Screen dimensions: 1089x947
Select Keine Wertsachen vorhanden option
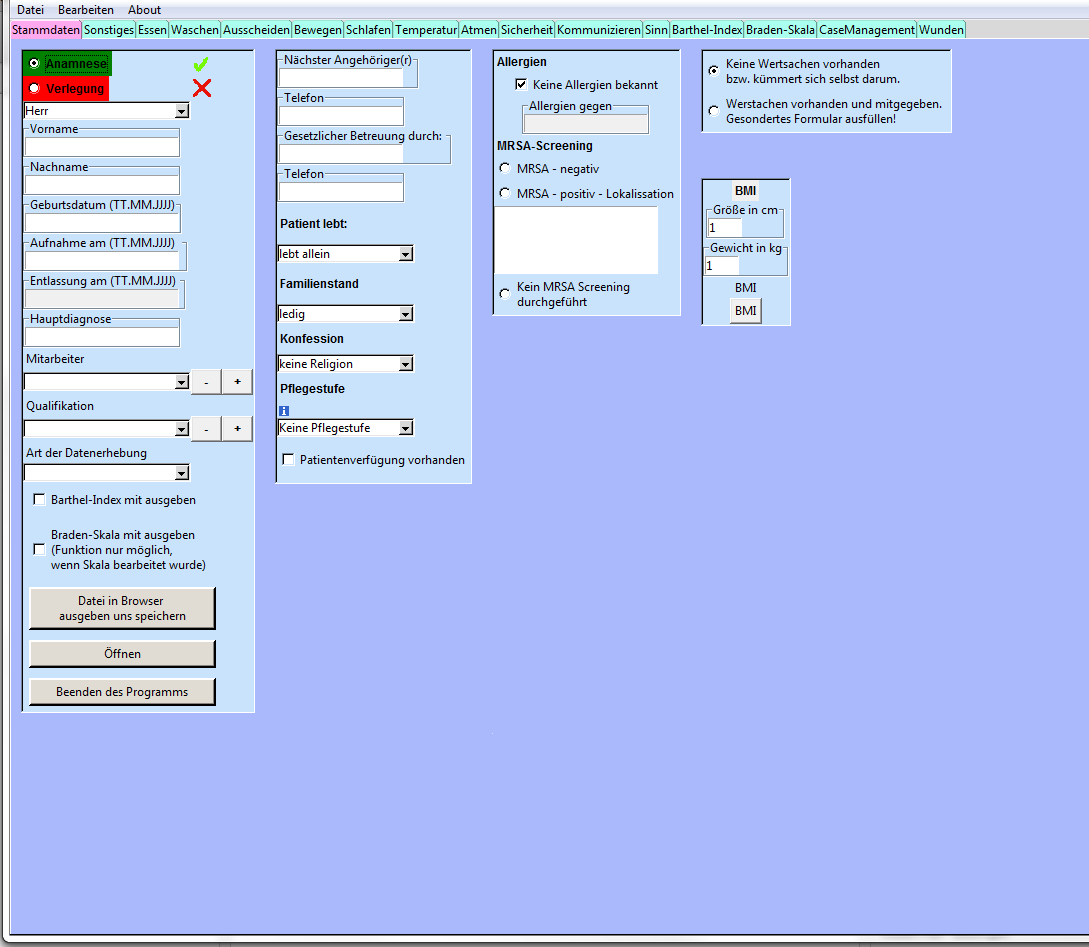click(713, 71)
